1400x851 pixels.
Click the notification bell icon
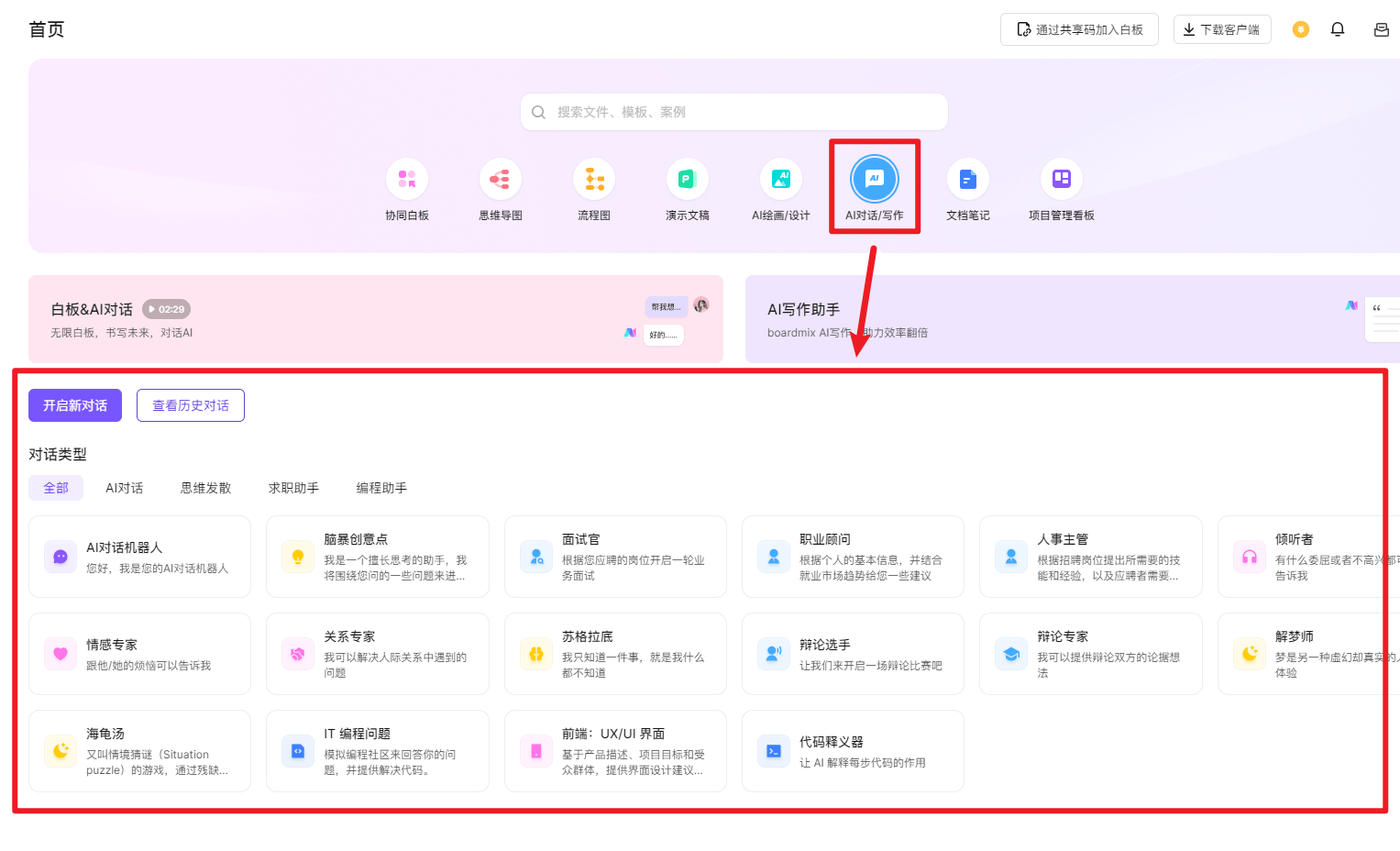[1338, 29]
